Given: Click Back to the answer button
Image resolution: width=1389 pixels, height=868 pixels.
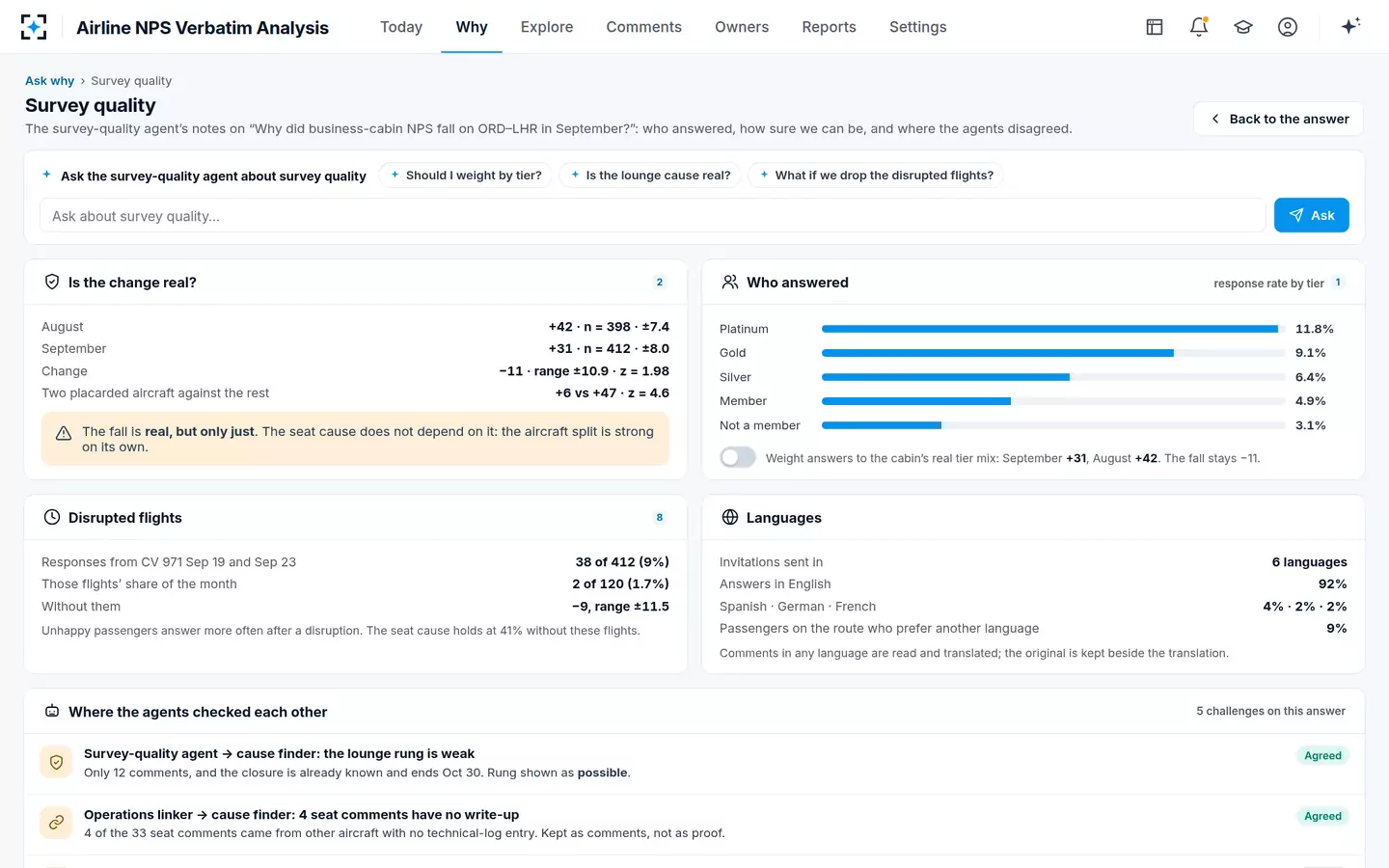Looking at the screenshot, I should (x=1278, y=119).
